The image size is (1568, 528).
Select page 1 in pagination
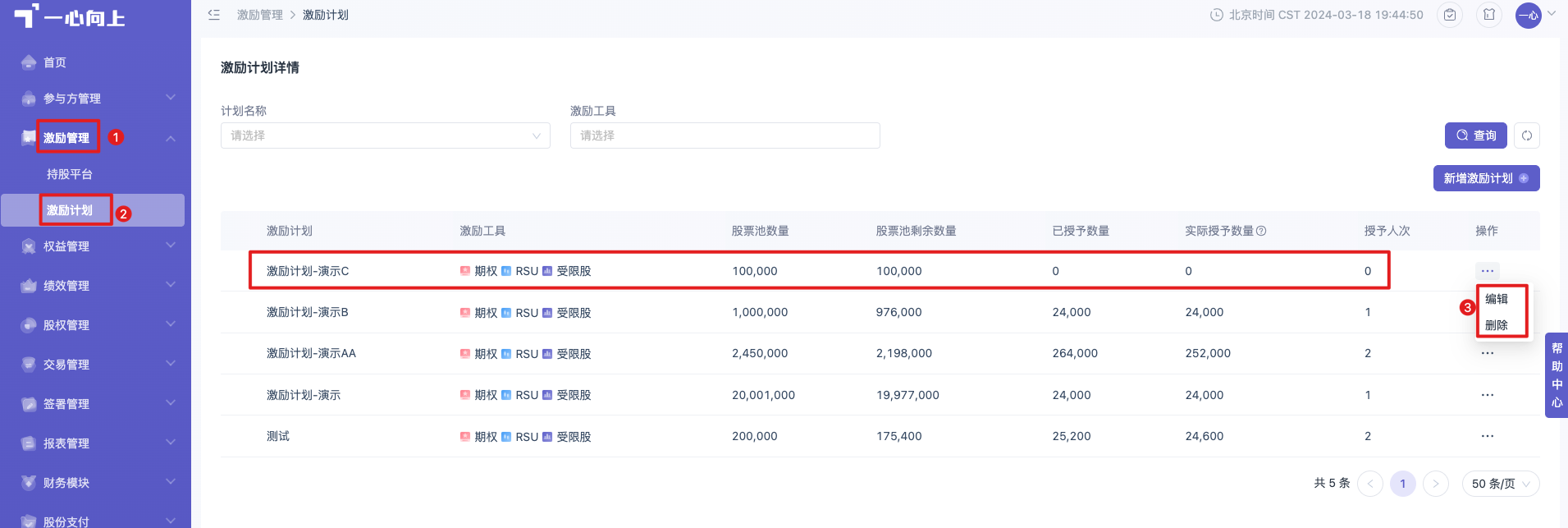click(1403, 484)
